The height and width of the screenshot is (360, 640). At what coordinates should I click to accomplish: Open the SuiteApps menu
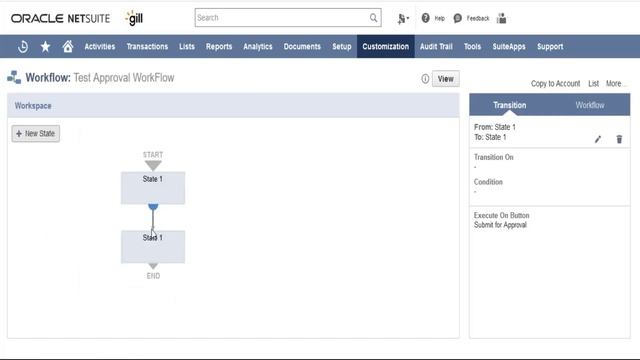tap(509, 47)
